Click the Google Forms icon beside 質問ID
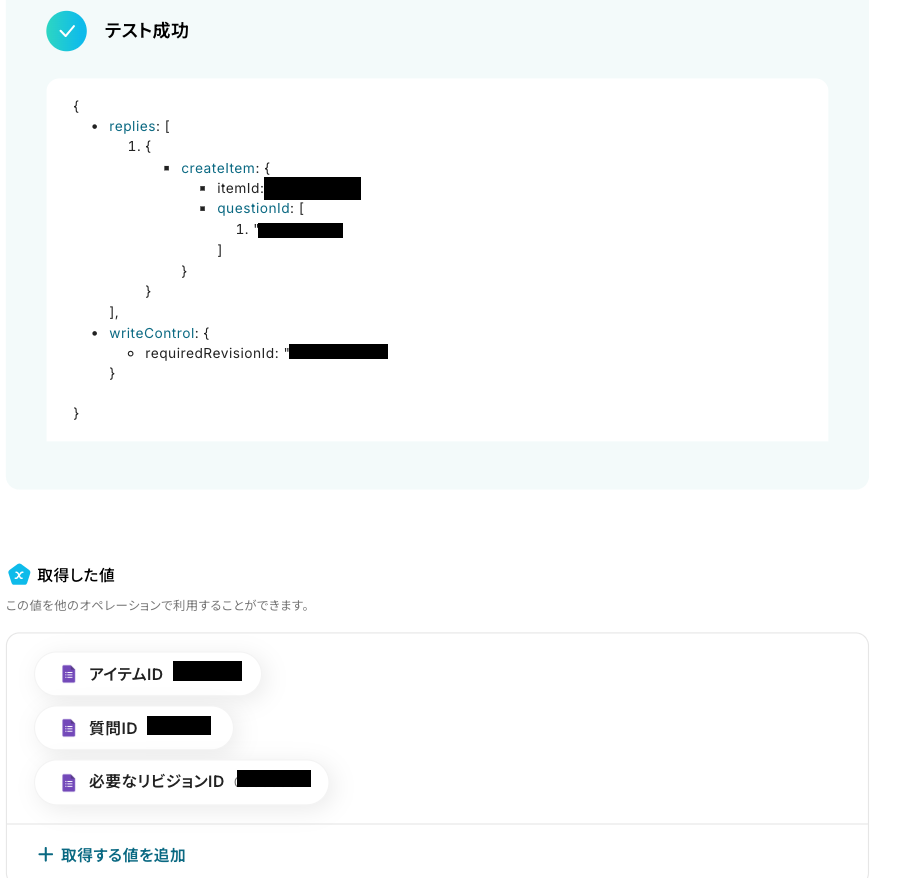This screenshot has height=878, width=906. click(68, 728)
